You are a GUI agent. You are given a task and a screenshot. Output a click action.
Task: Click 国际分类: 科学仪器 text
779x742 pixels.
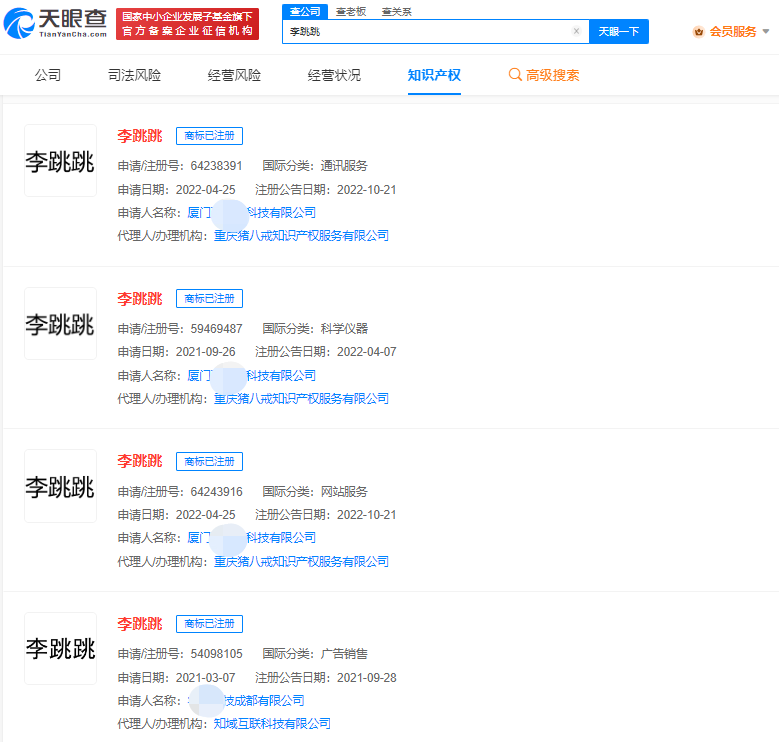(315, 328)
